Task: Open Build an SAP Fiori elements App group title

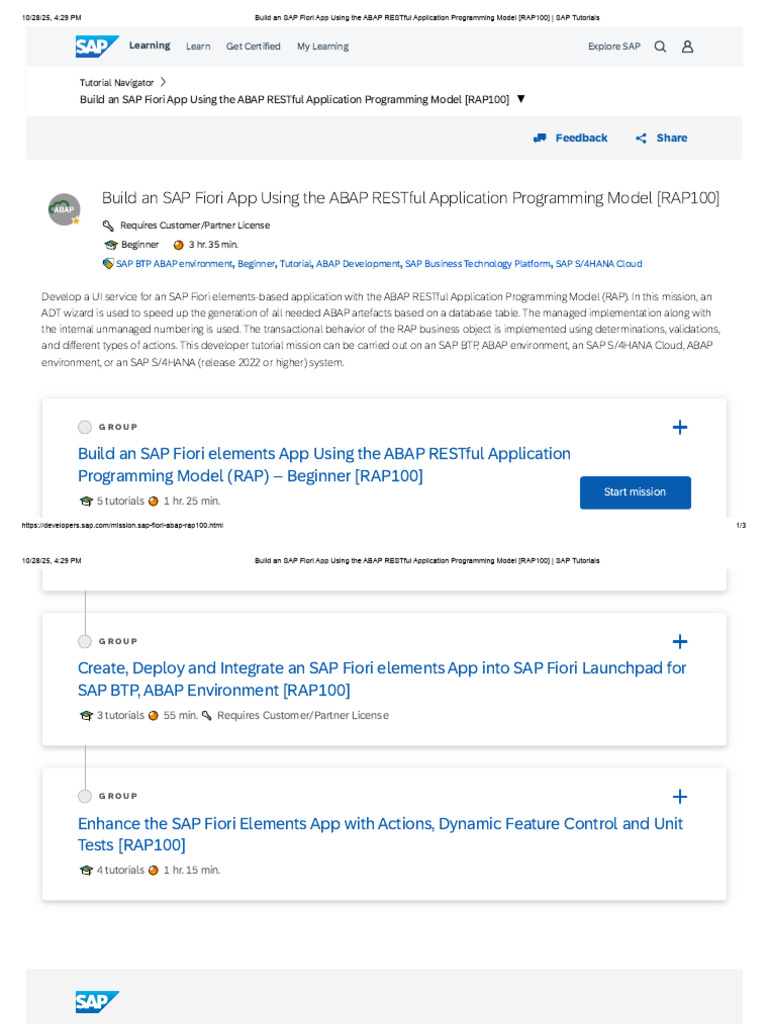Action: click(x=324, y=464)
